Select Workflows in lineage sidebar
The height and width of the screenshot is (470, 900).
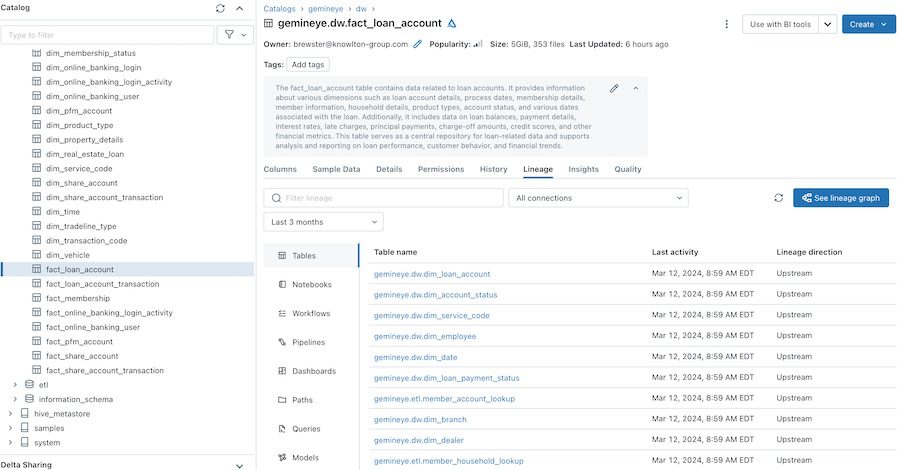click(x=311, y=313)
